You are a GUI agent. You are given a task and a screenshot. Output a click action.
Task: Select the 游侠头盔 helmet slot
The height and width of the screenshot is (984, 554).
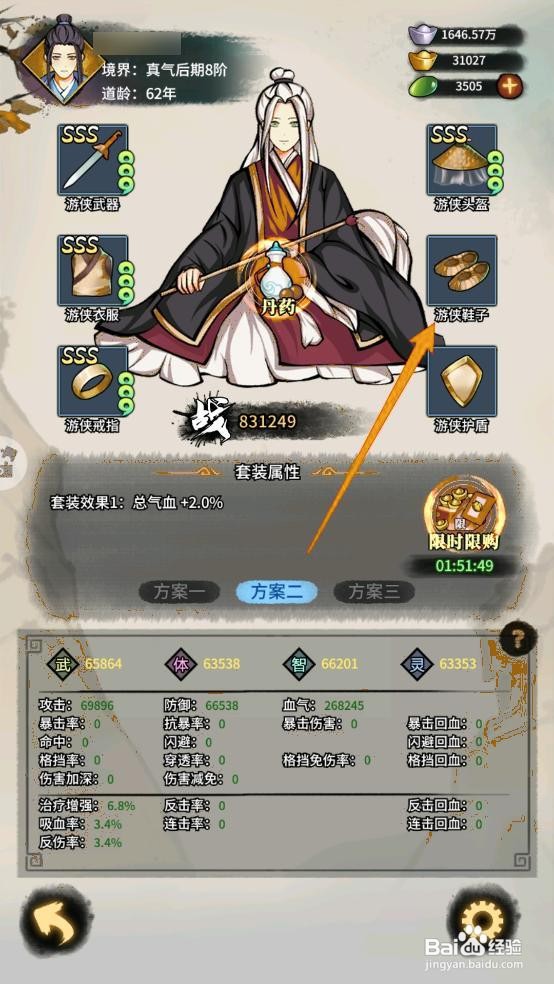coord(462,160)
